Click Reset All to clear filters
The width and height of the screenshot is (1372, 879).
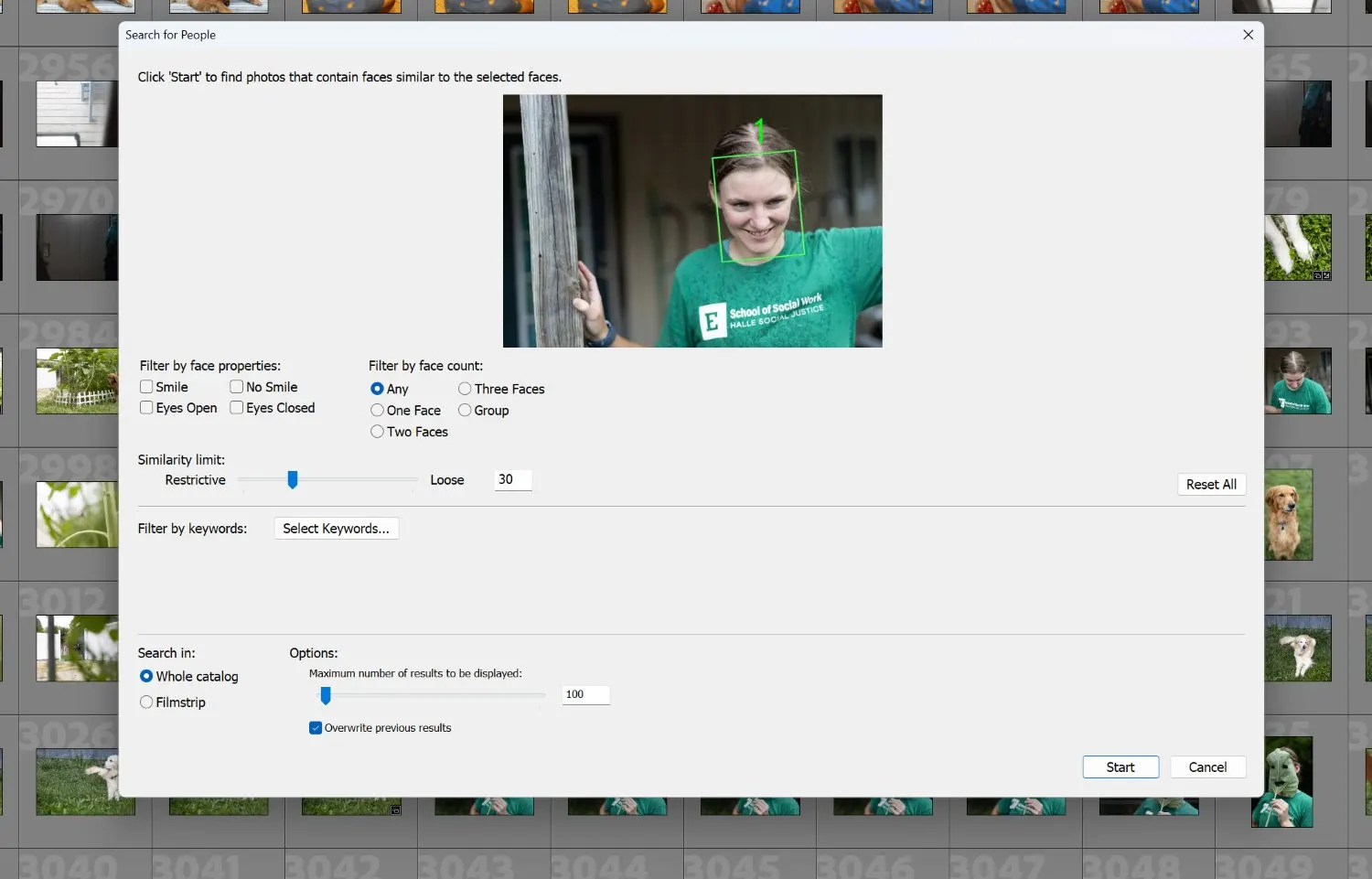tap(1211, 484)
